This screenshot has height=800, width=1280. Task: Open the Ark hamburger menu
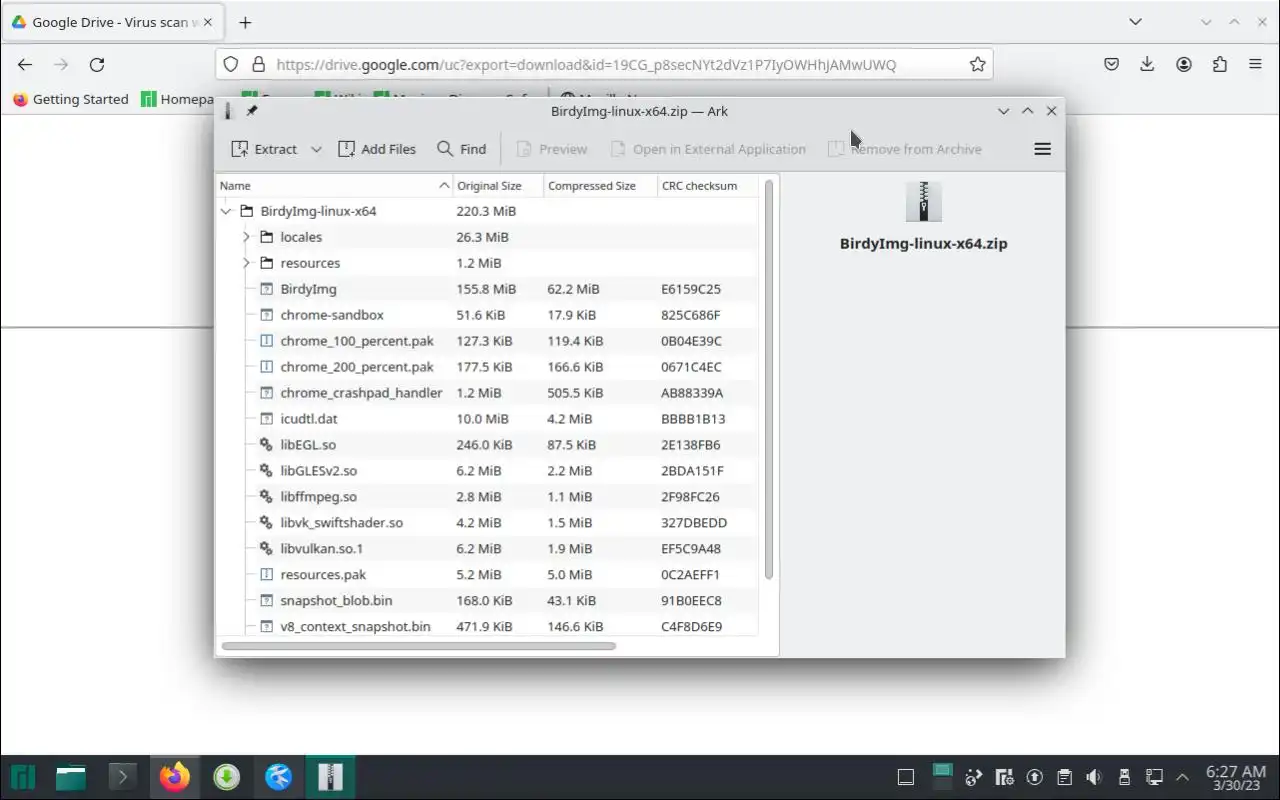[x=1042, y=149]
